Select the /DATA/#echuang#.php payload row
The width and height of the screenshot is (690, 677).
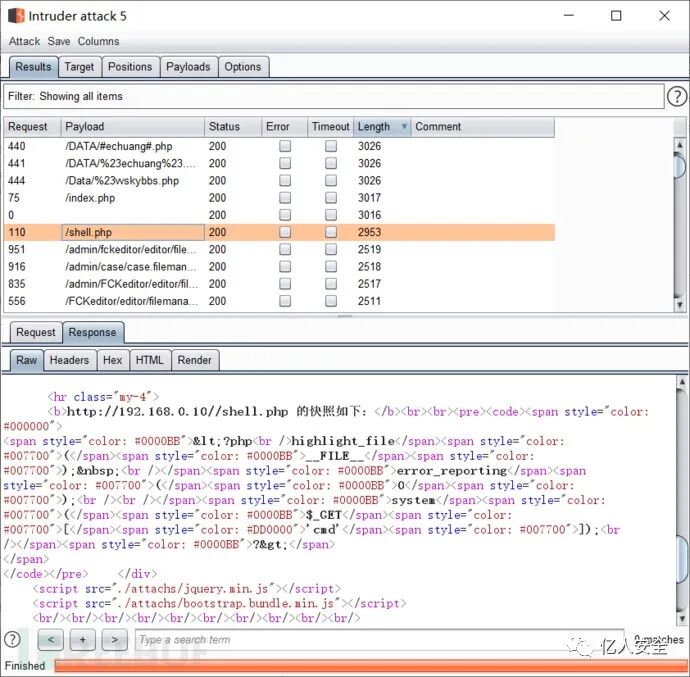pos(279,146)
